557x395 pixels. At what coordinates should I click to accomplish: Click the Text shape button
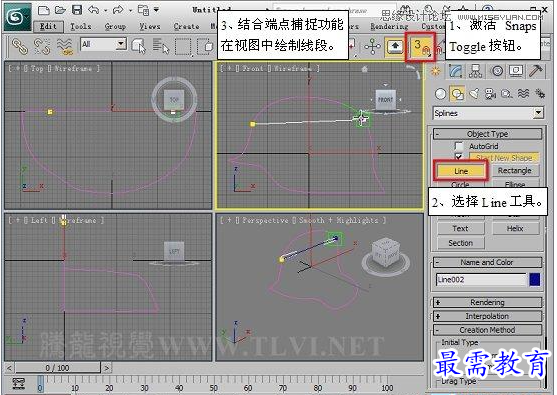pyautogui.click(x=460, y=229)
